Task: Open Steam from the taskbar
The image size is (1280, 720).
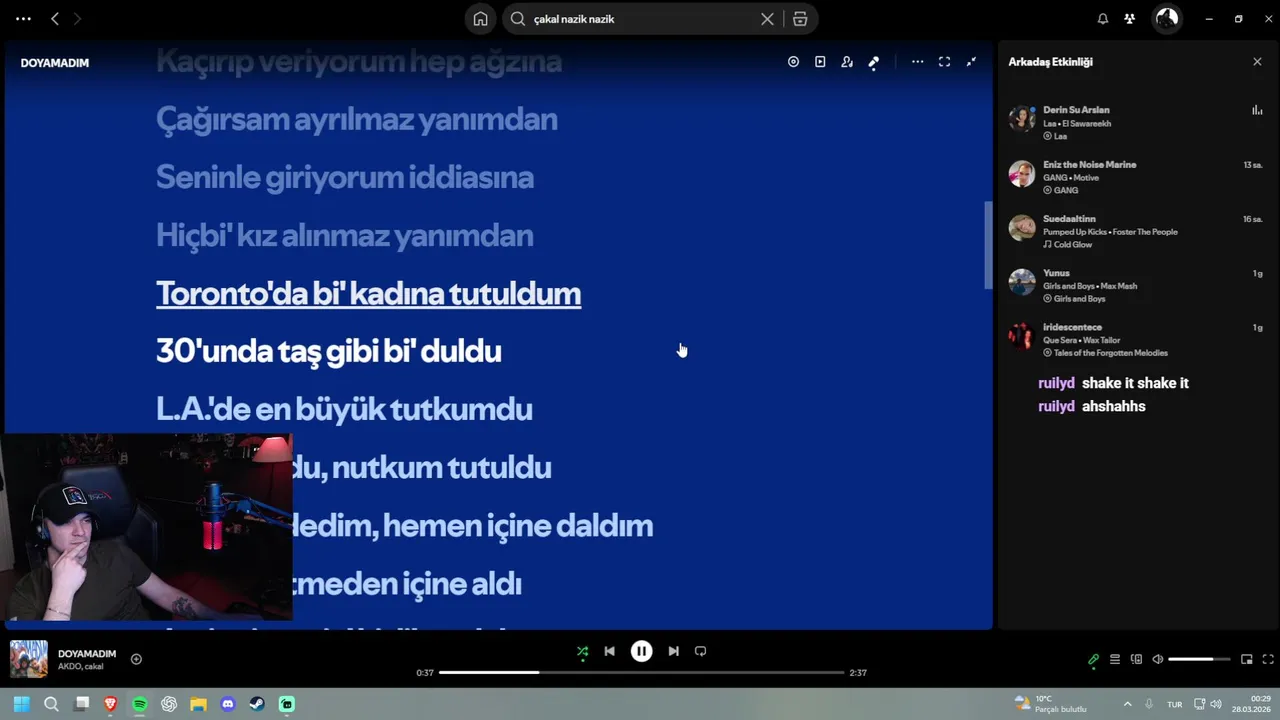Action: (257, 704)
